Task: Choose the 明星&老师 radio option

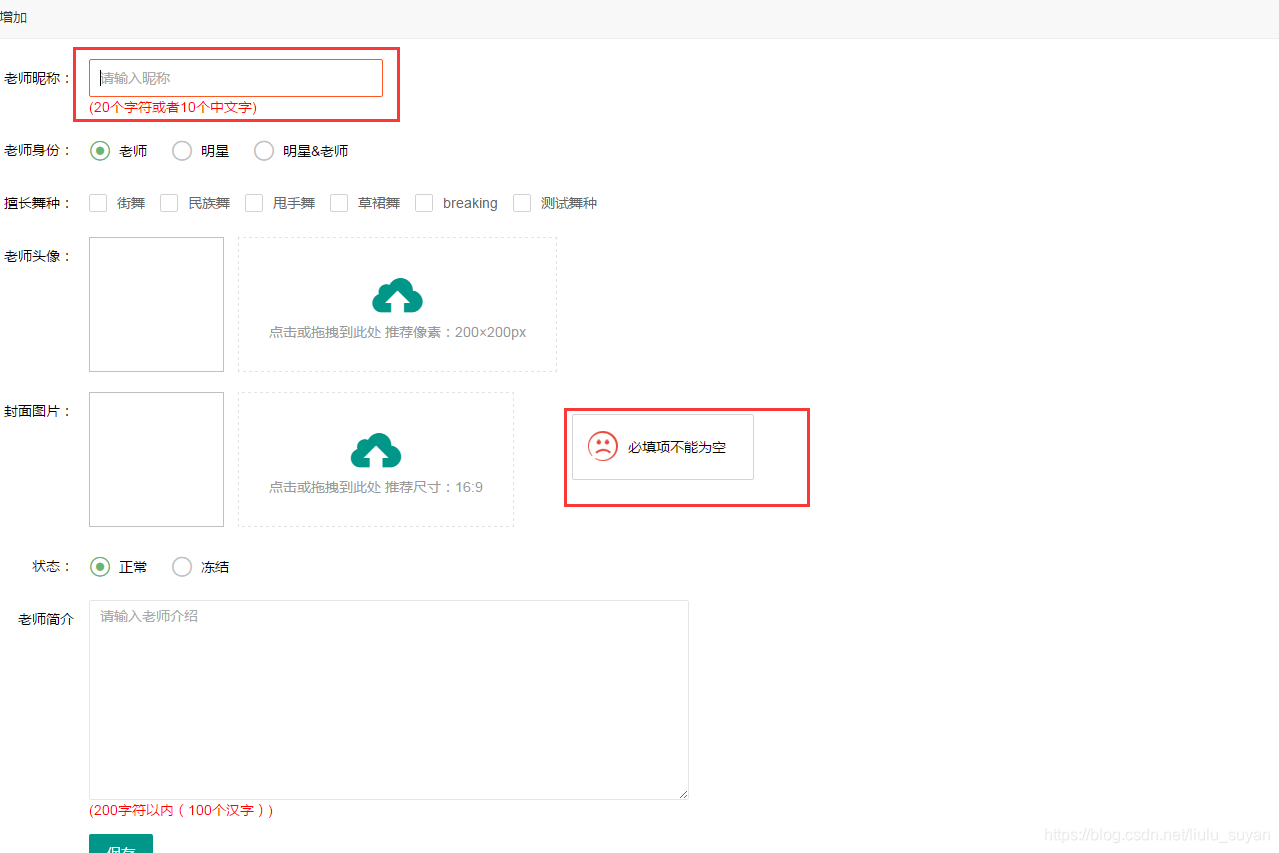Action: point(263,150)
